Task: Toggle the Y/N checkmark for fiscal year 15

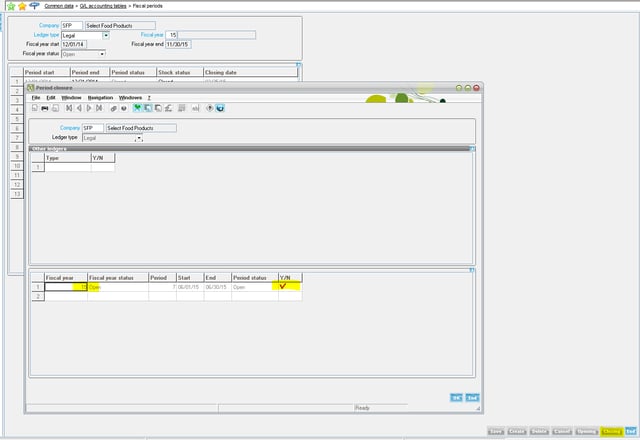Action: coord(285,286)
